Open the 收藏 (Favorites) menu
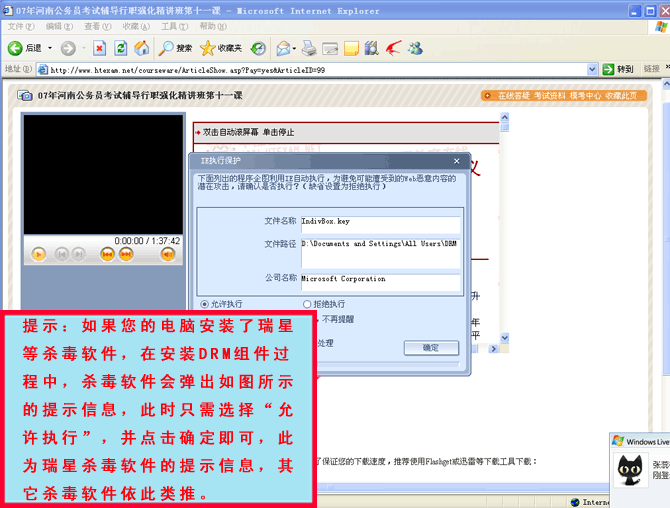The image size is (670, 508). (136, 26)
